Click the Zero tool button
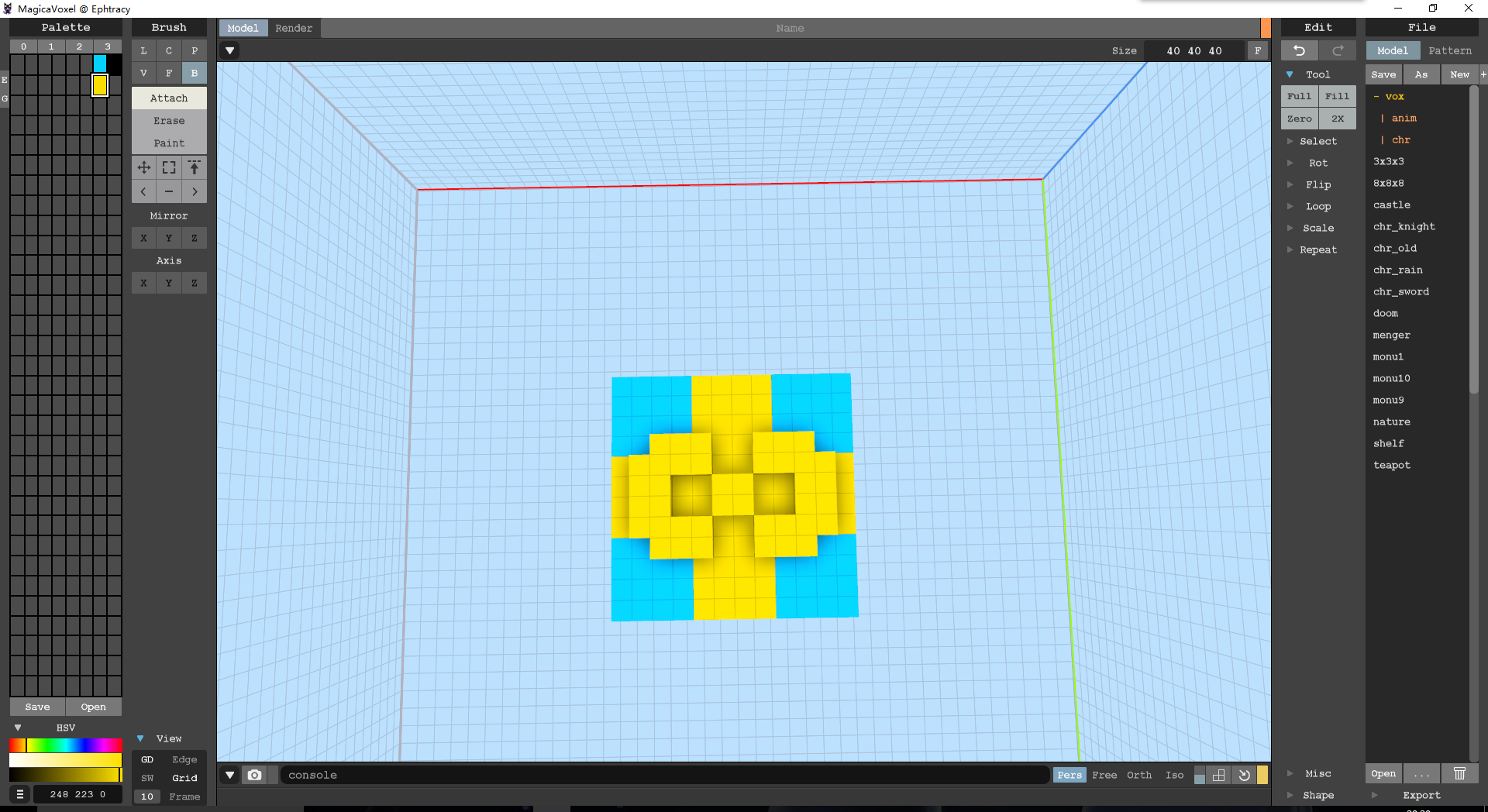Screen dimensions: 1488x812 coord(1300,119)
